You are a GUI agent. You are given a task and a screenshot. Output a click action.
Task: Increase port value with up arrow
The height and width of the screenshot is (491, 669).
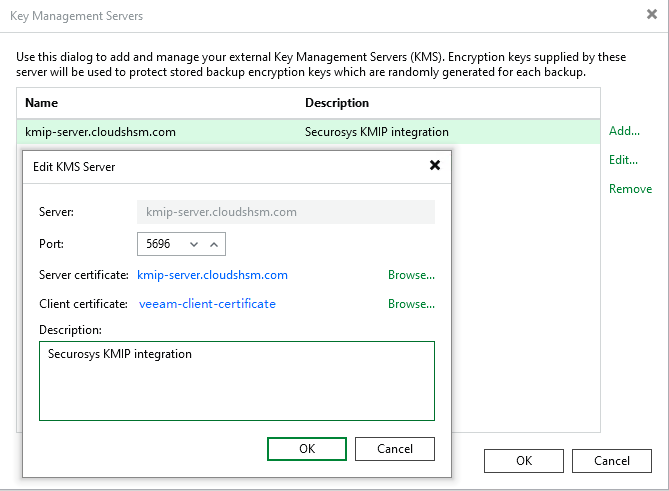214,244
